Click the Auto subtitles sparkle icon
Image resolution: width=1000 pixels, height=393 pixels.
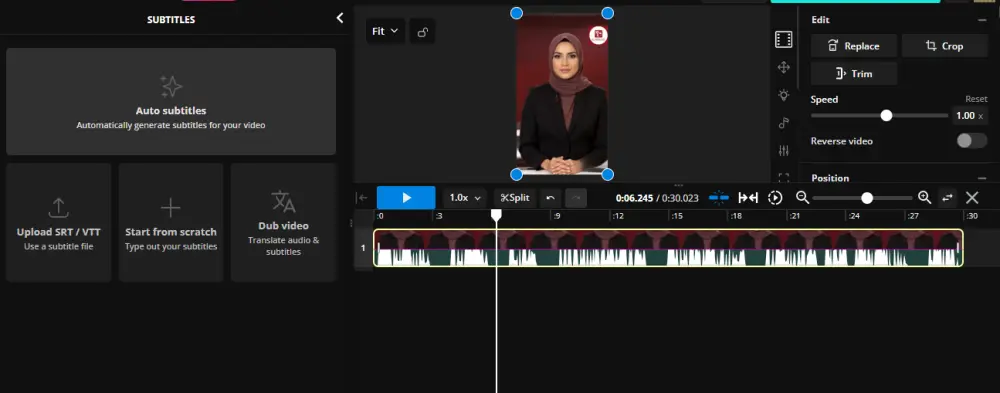tap(171, 86)
